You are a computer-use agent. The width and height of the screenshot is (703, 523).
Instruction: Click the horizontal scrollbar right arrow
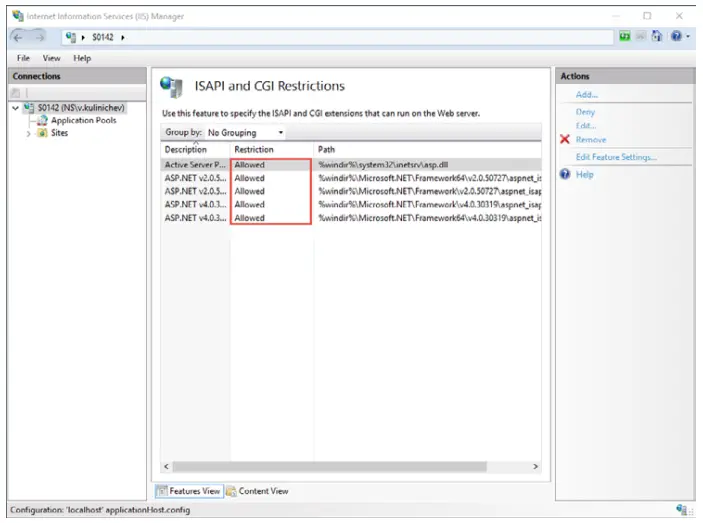(x=535, y=467)
